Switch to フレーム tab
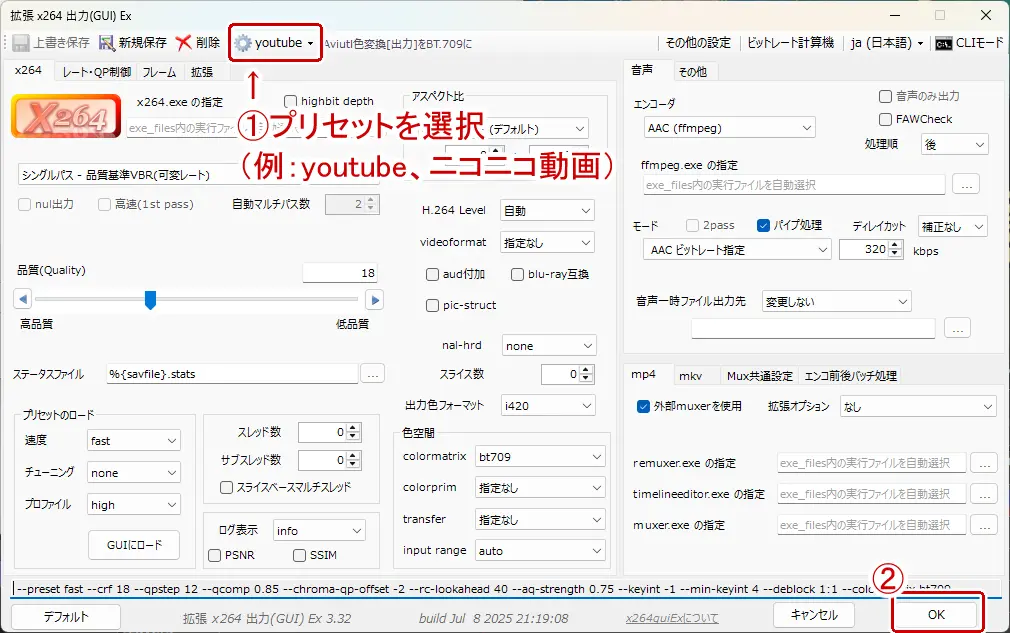 [159, 72]
